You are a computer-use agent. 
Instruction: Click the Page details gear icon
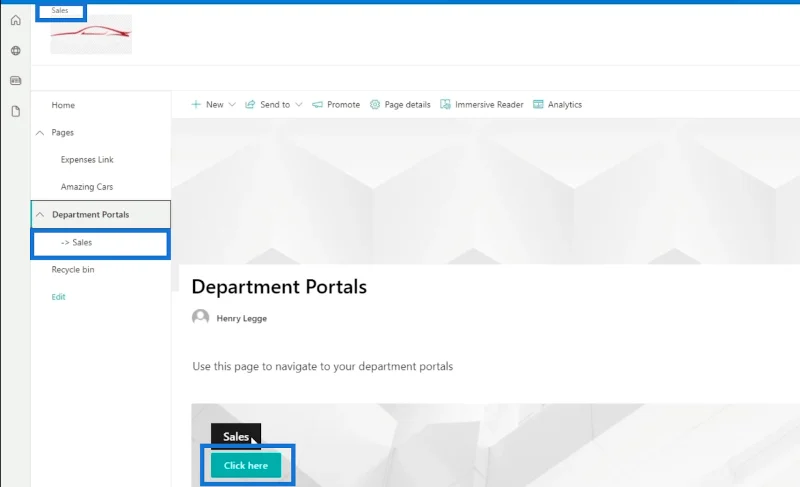pos(375,105)
